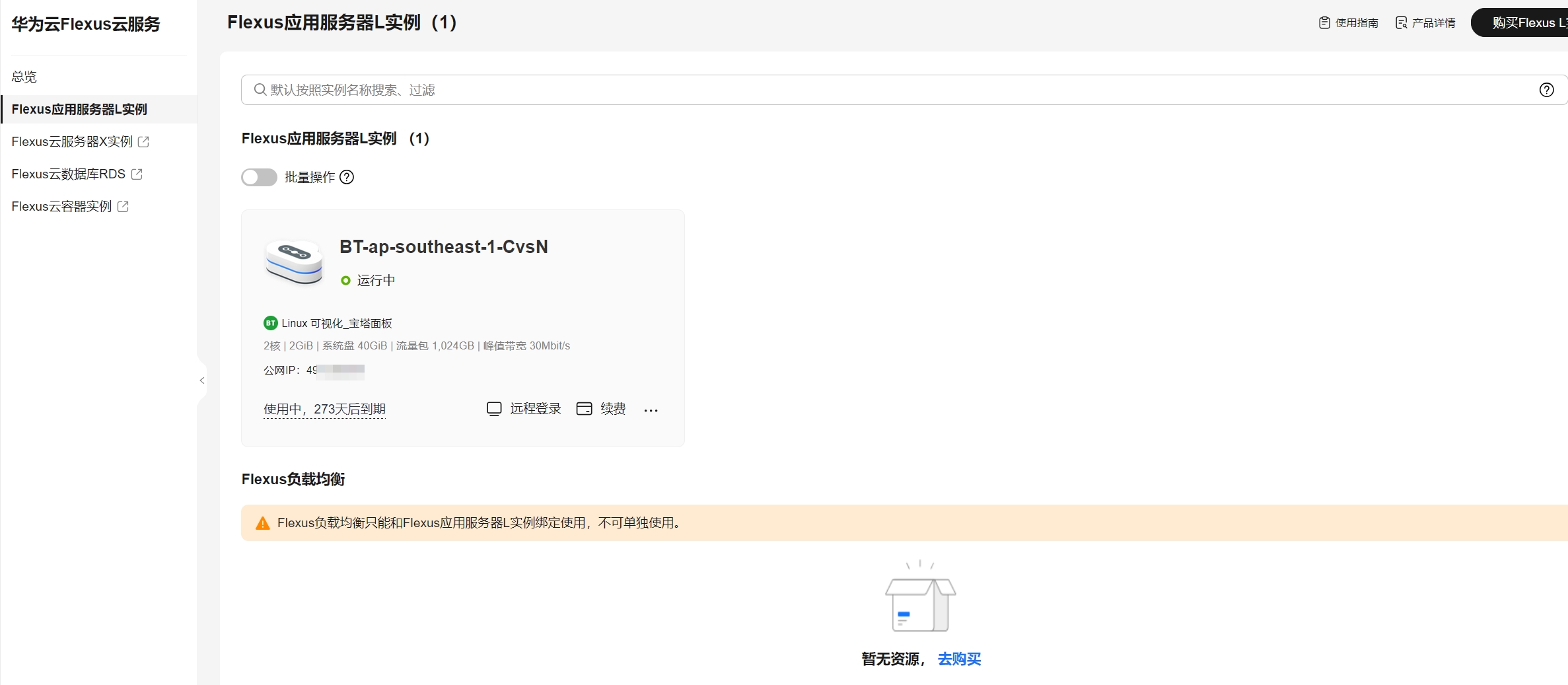Viewport: 1568px width, 685px height.
Task: Select Flexus应用服务器L实例 sidebar item
Action: [99, 109]
